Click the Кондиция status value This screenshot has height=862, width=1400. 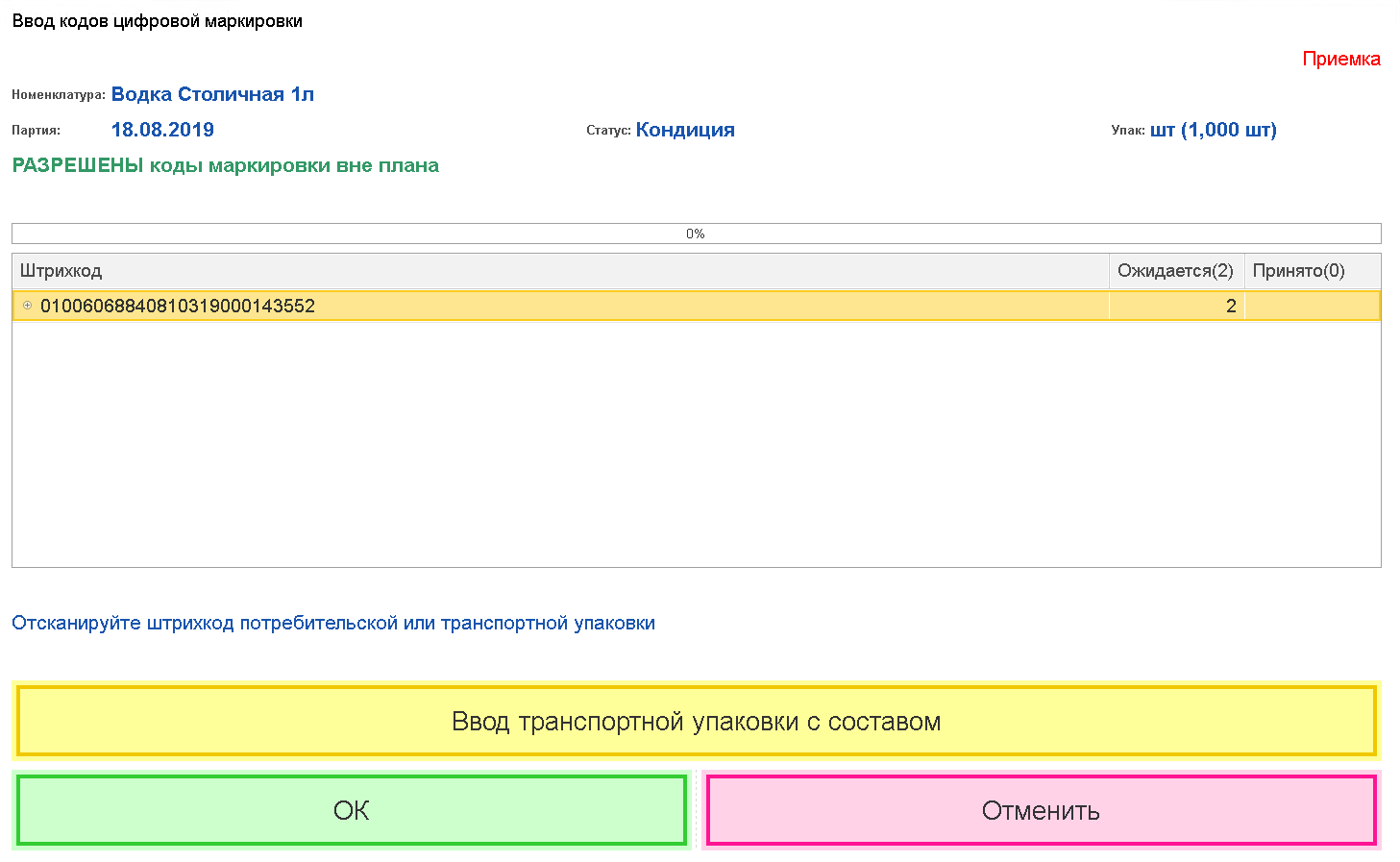click(685, 130)
